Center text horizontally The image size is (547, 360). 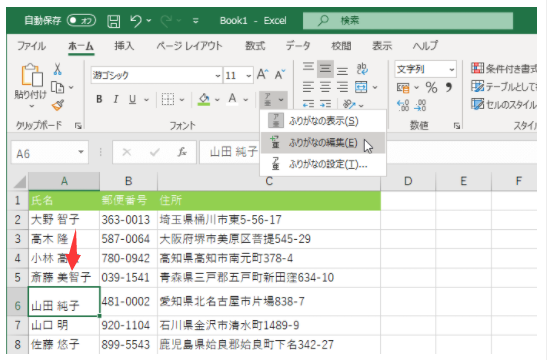pos(325,87)
